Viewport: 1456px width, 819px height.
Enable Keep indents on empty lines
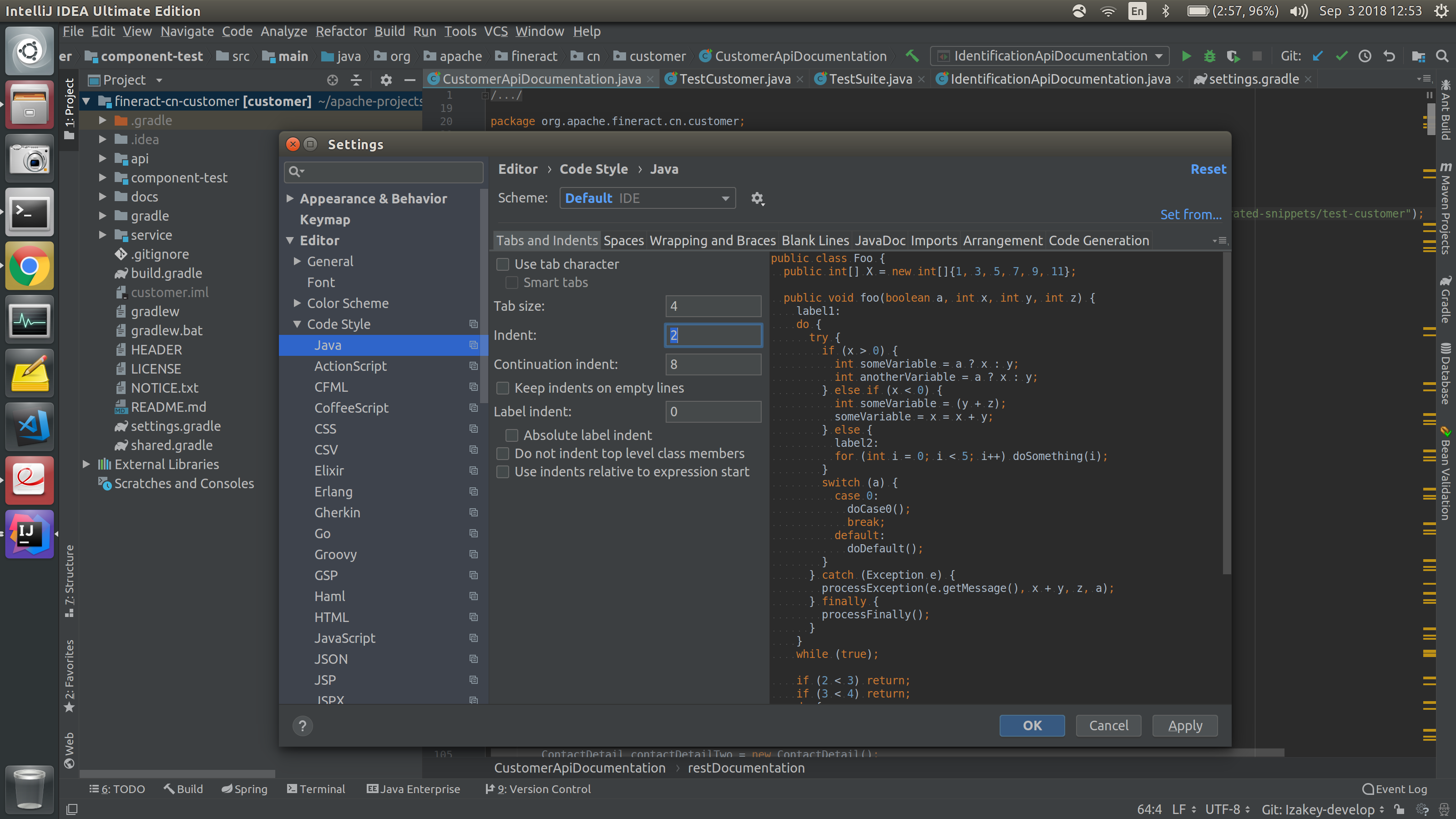coord(502,388)
